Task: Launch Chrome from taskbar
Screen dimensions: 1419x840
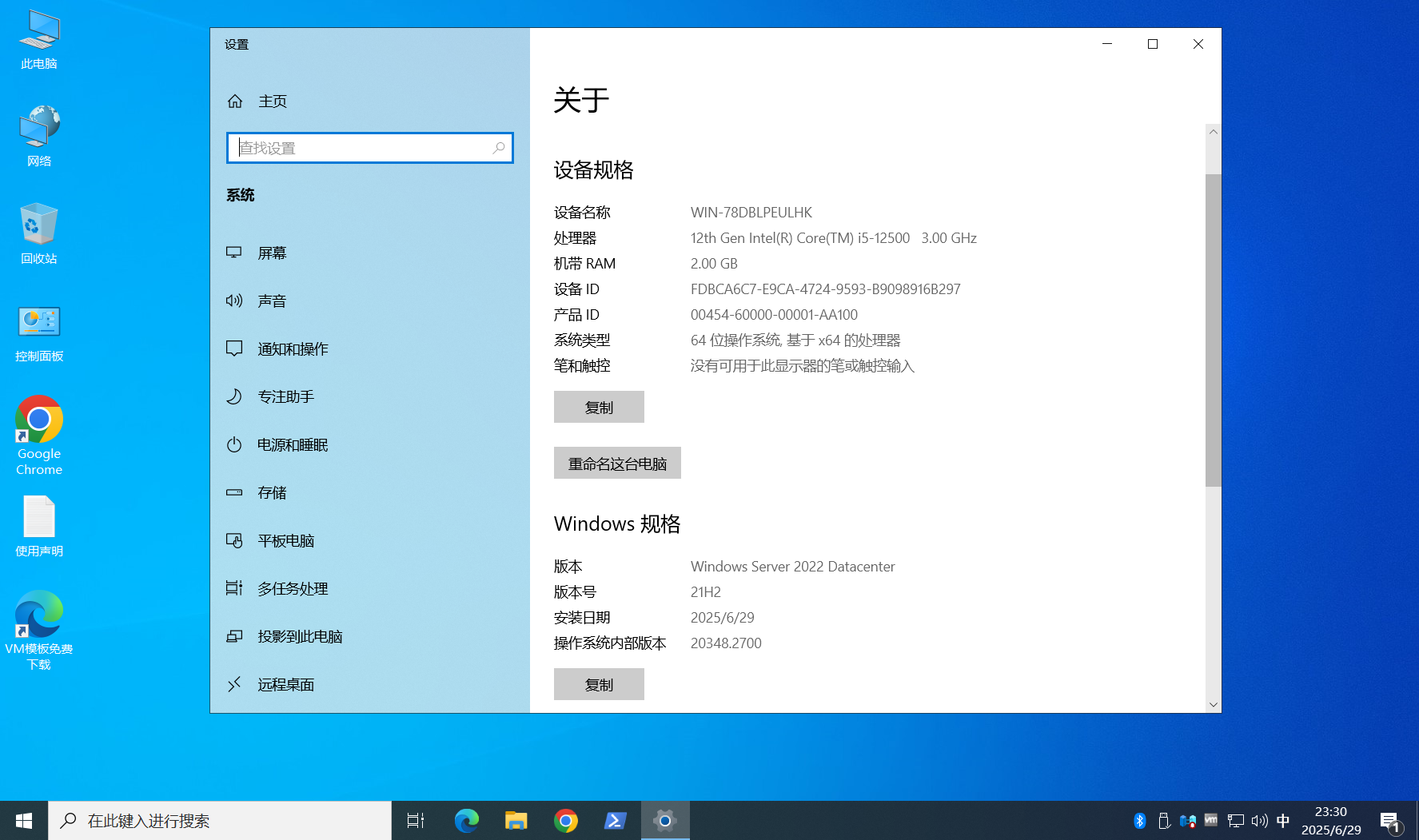Action: click(566, 821)
